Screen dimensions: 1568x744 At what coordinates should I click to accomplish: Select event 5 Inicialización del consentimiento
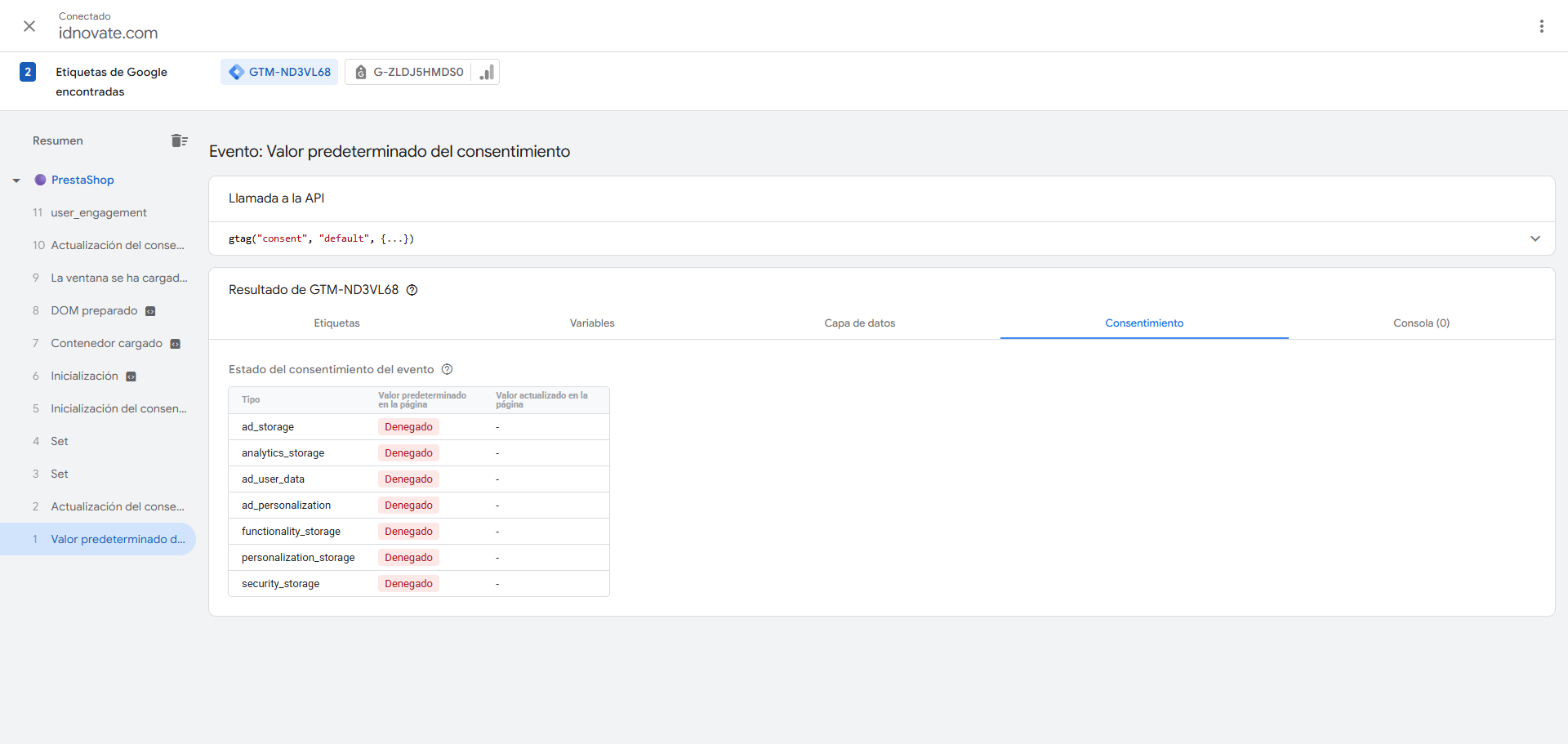(118, 408)
